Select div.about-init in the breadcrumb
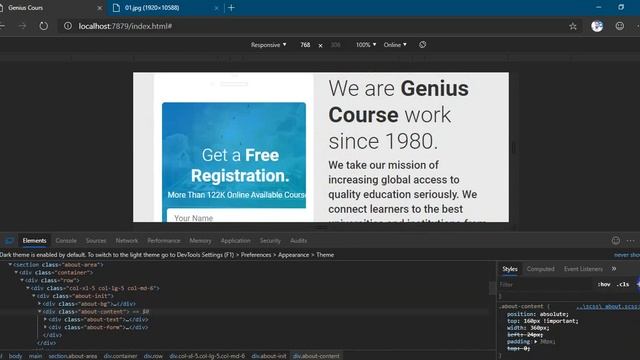This screenshot has width=640, height=360. point(269,356)
